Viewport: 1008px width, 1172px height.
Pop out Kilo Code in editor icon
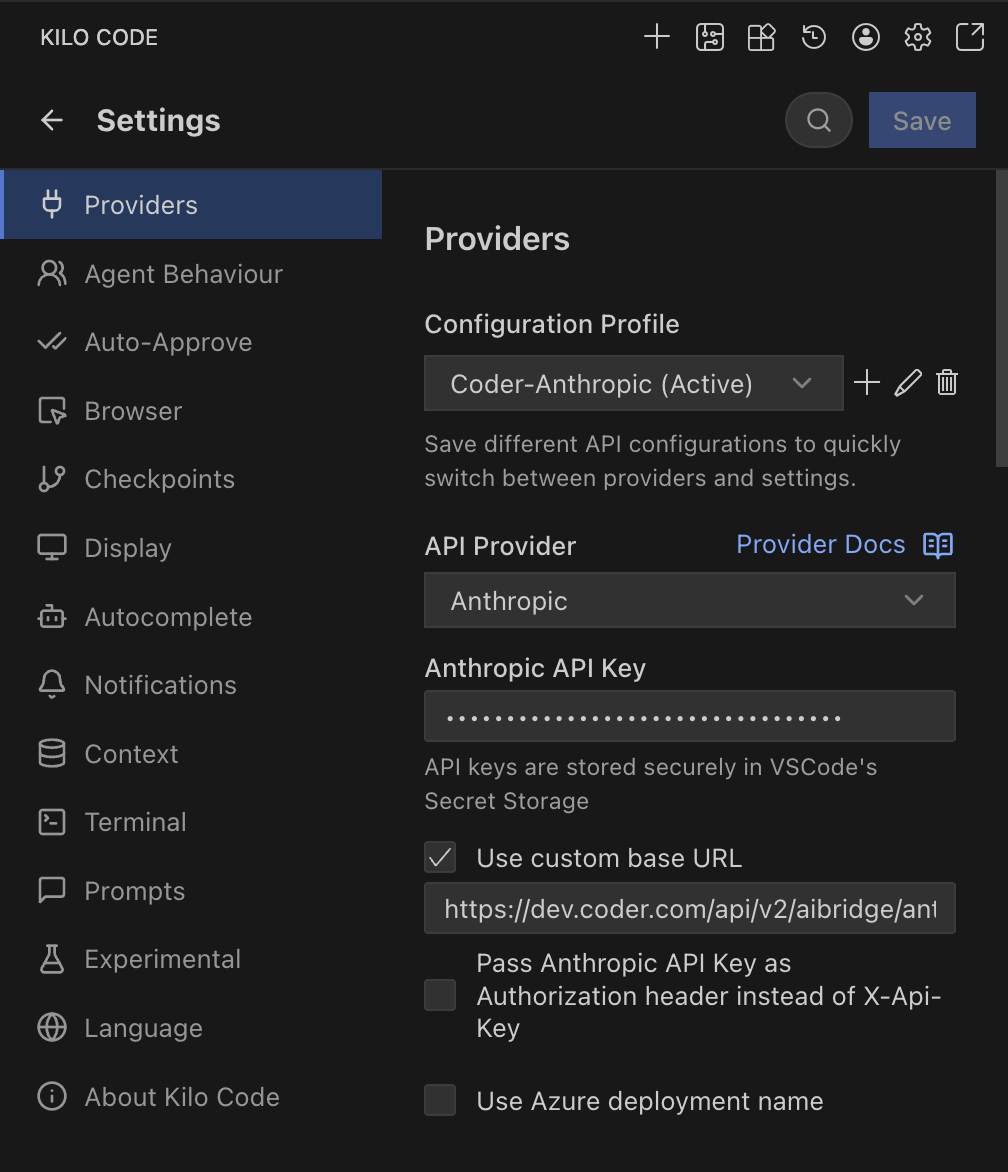click(x=970, y=37)
